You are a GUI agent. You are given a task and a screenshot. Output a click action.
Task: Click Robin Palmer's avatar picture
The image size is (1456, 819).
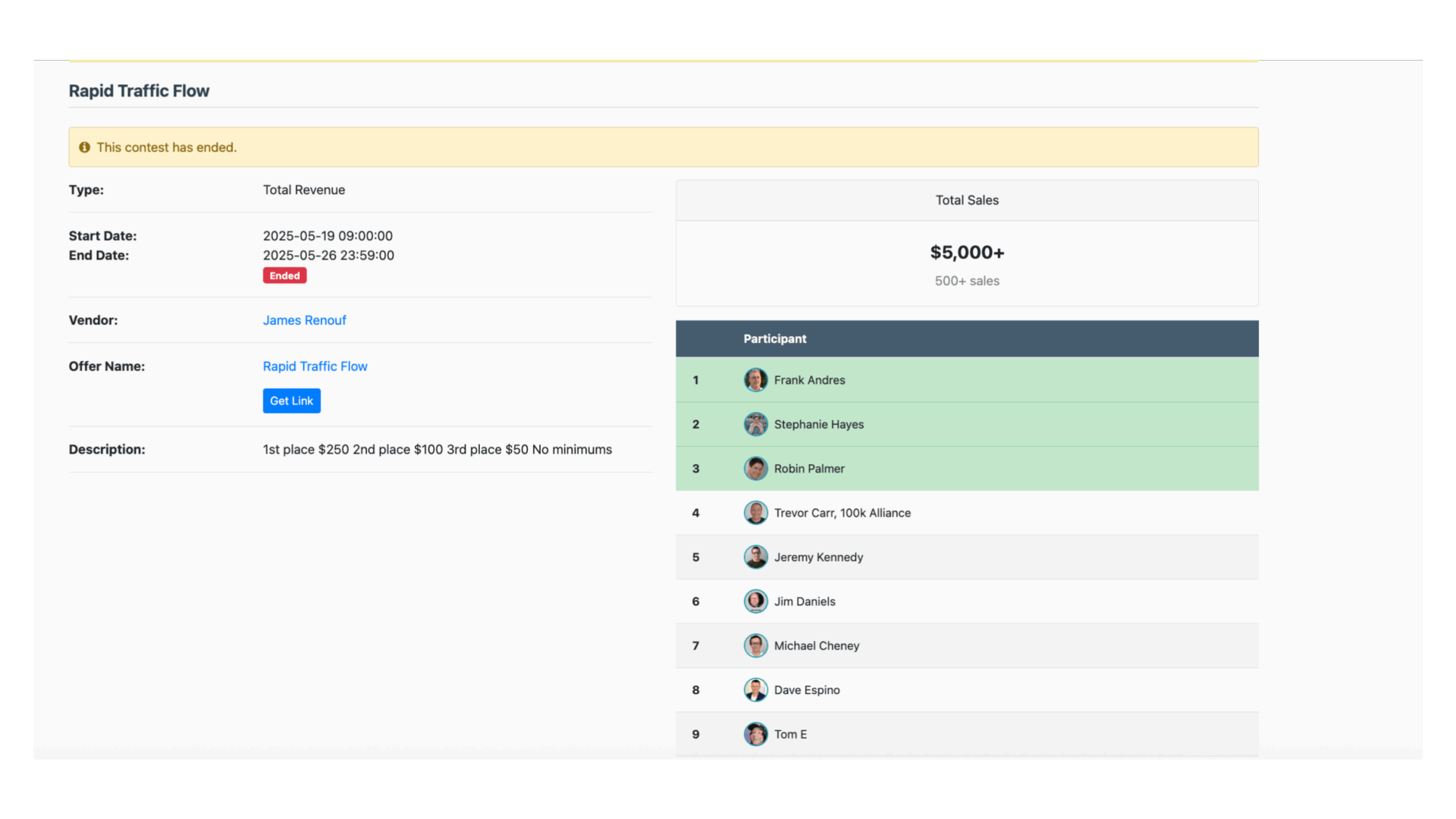point(755,469)
